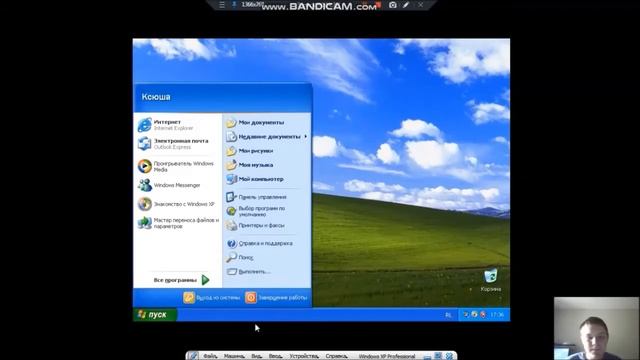Open the Вид menu in VirtualBox bar
Screen dimensions: 640x360
(256, 356)
